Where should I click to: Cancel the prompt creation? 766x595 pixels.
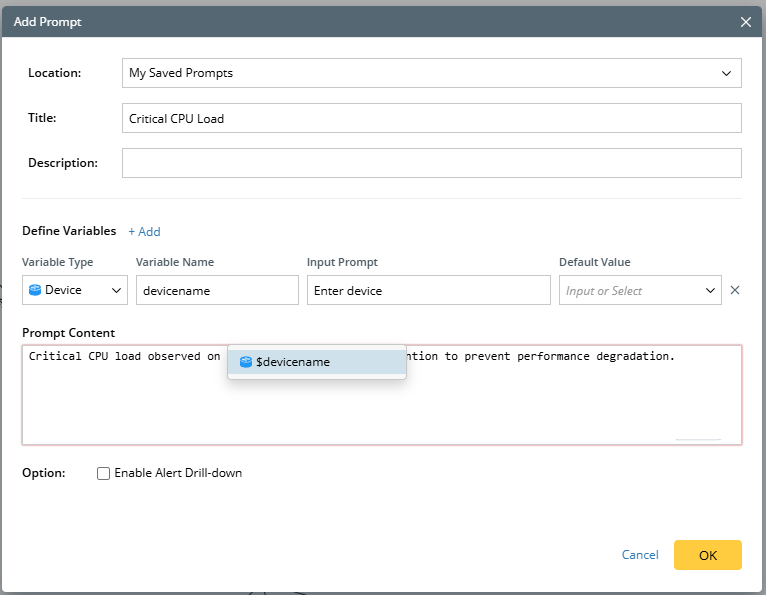pyautogui.click(x=640, y=555)
